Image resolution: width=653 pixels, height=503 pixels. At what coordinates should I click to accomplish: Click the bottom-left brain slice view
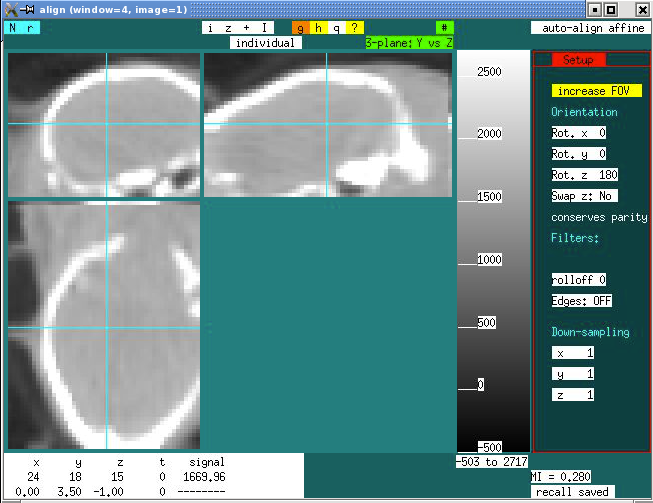[x=104, y=325]
